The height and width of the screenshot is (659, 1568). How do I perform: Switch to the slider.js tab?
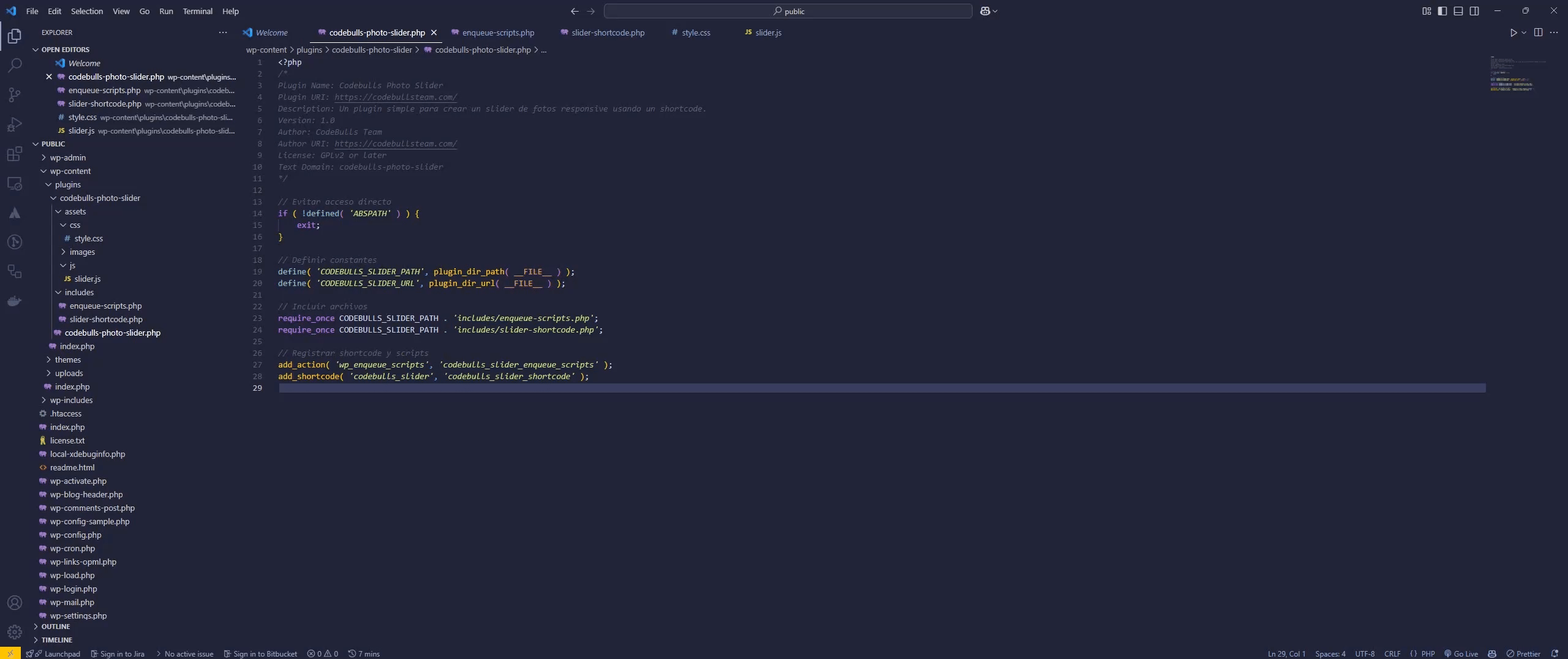[763, 32]
